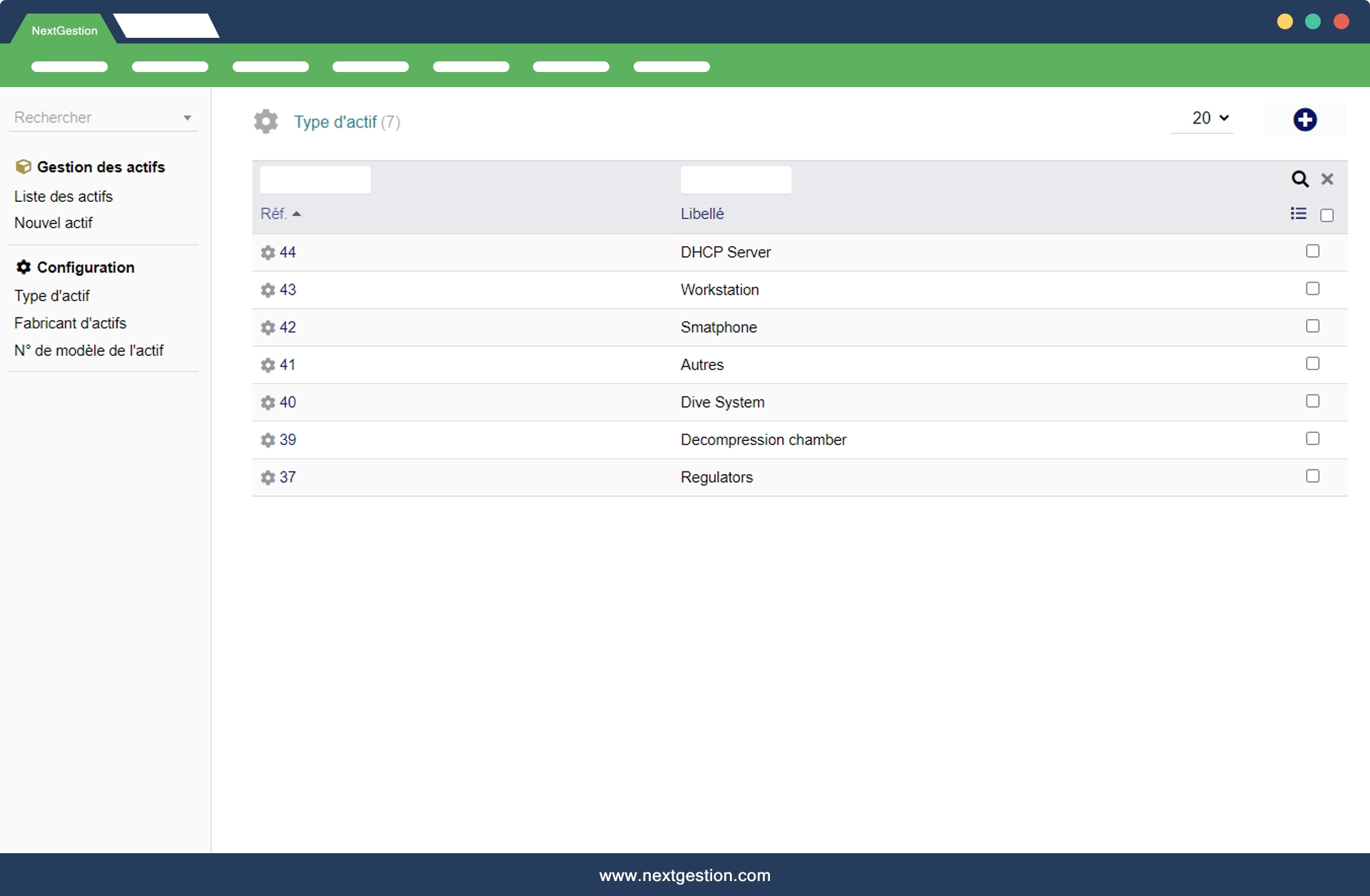Viewport: 1370px width, 896px height.
Task: Open the Fabricant d'actifs link
Action: click(70, 323)
